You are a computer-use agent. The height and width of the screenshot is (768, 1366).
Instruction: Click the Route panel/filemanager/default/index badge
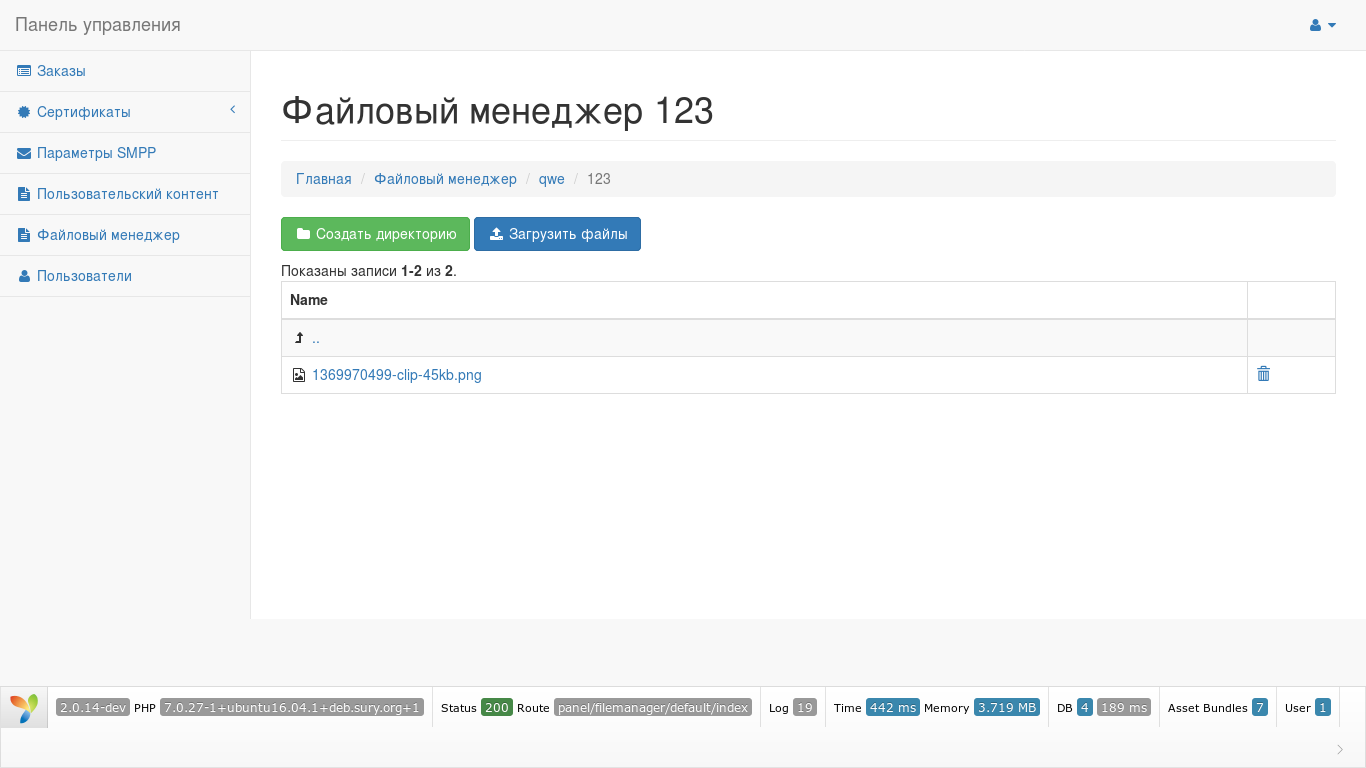tap(653, 707)
